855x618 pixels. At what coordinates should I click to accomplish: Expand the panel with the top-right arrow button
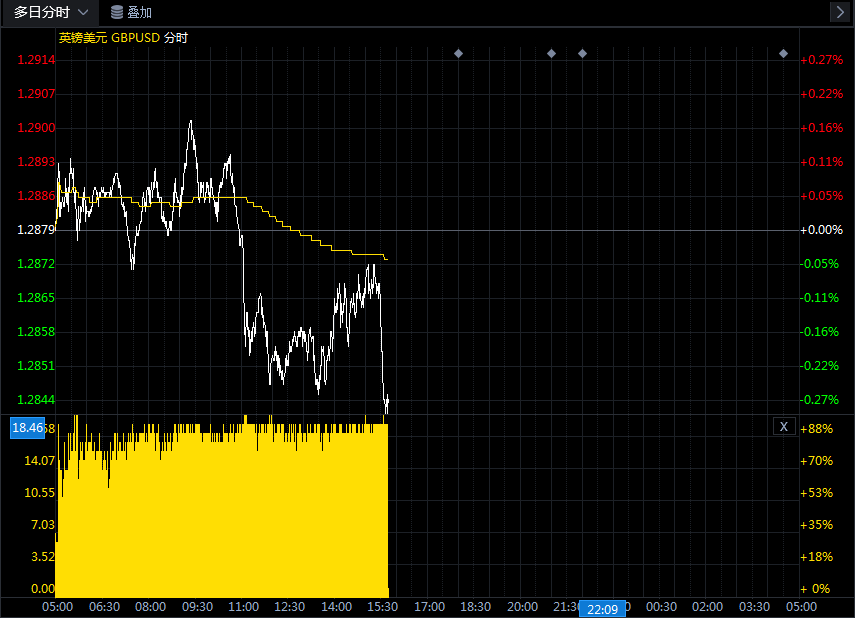839,12
